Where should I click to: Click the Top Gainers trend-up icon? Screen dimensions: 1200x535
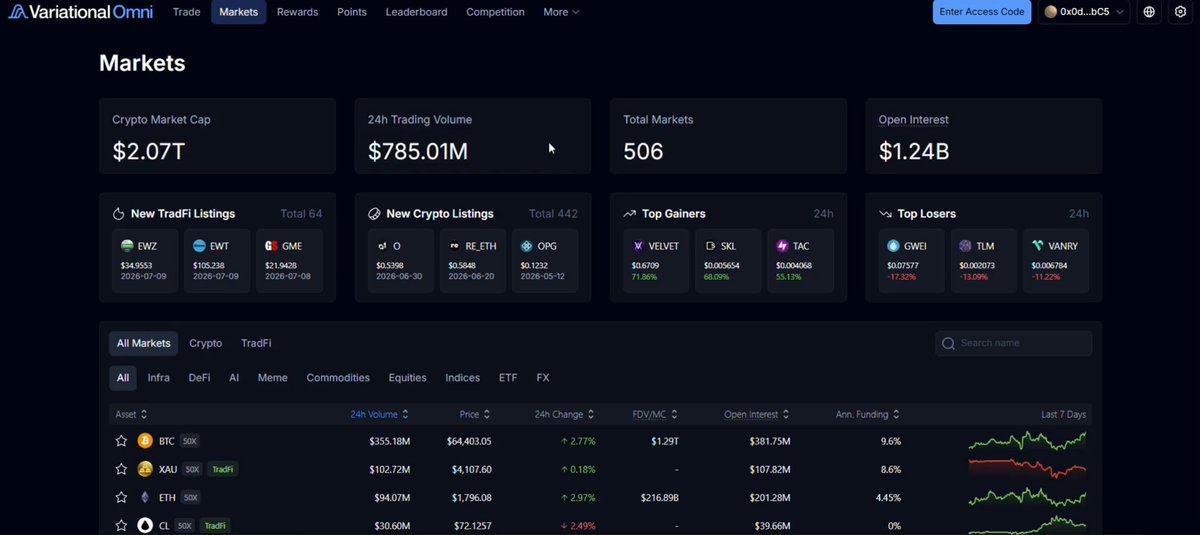[x=630, y=214]
